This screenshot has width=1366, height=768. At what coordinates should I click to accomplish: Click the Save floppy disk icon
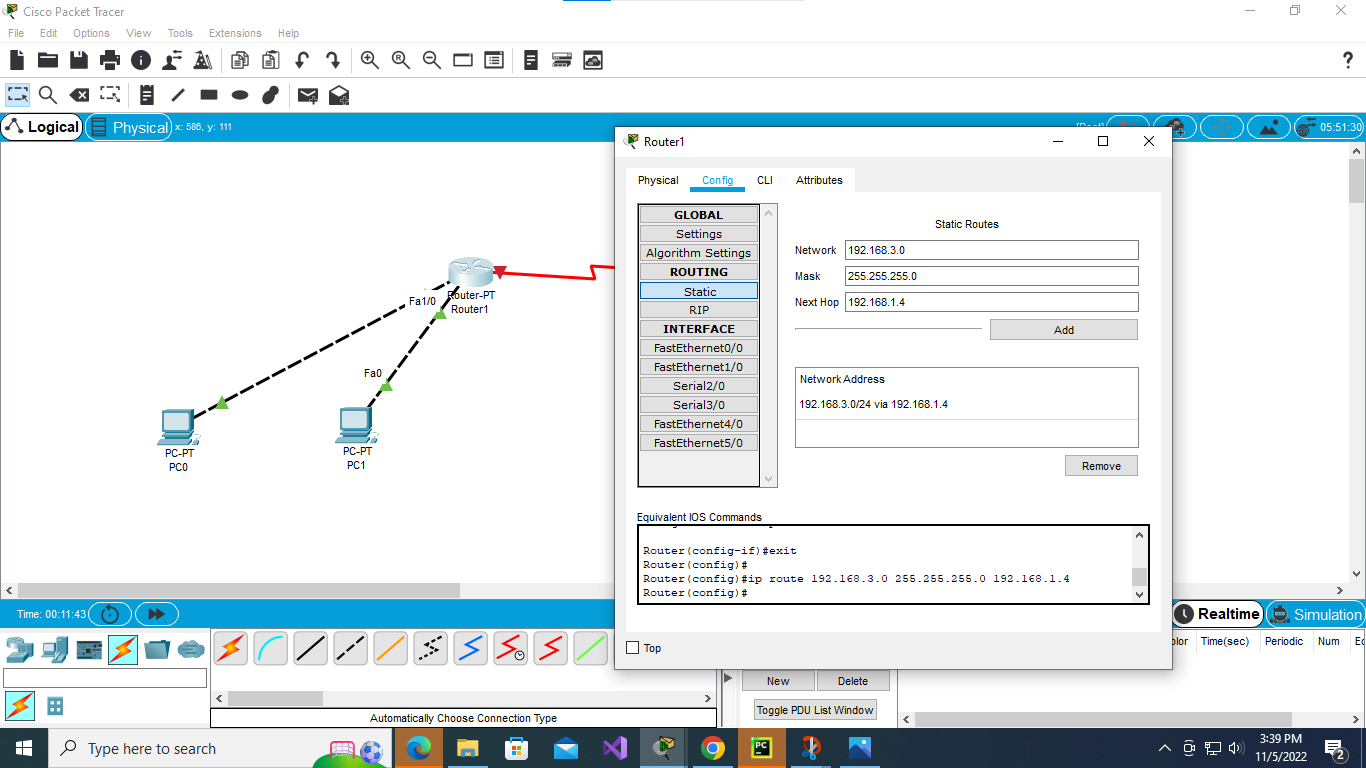coord(79,60)
